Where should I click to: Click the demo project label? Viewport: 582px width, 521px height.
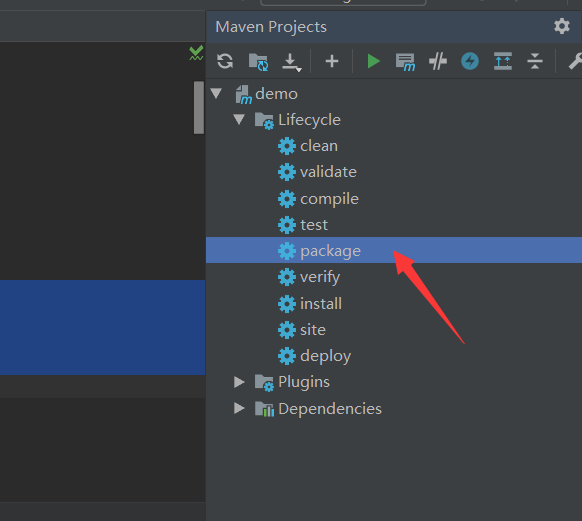tap(277, 94)
